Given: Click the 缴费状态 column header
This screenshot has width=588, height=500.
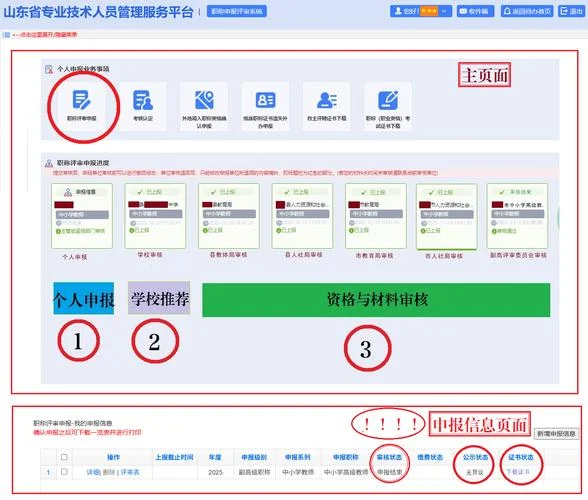Looking at the screenshot, I should (x=430, y=457).
